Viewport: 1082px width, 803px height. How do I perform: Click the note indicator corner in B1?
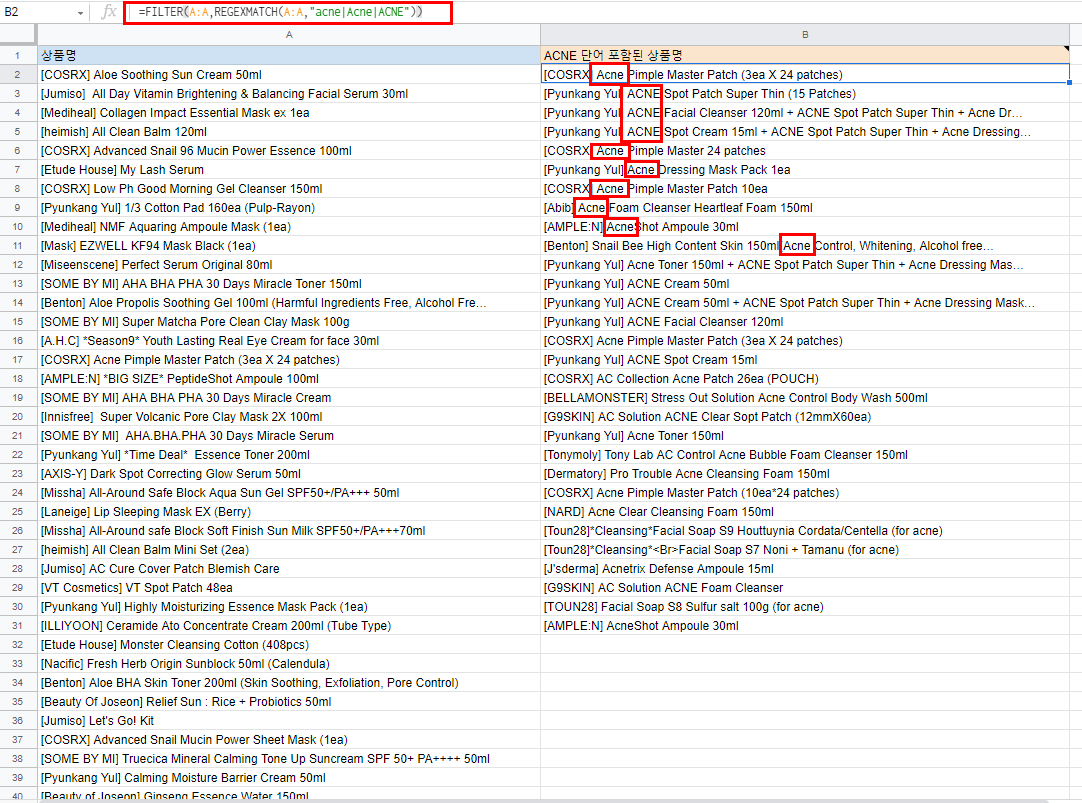click(1066, 49)
